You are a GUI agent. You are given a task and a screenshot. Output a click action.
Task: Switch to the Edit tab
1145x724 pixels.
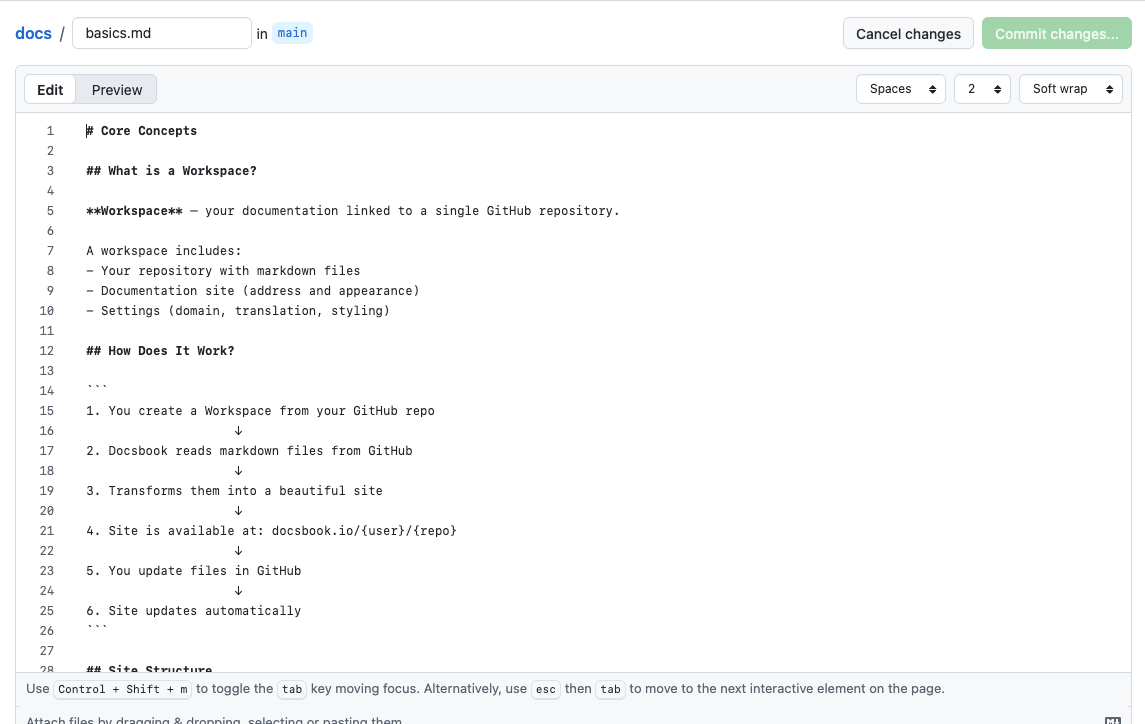[50, 89]
